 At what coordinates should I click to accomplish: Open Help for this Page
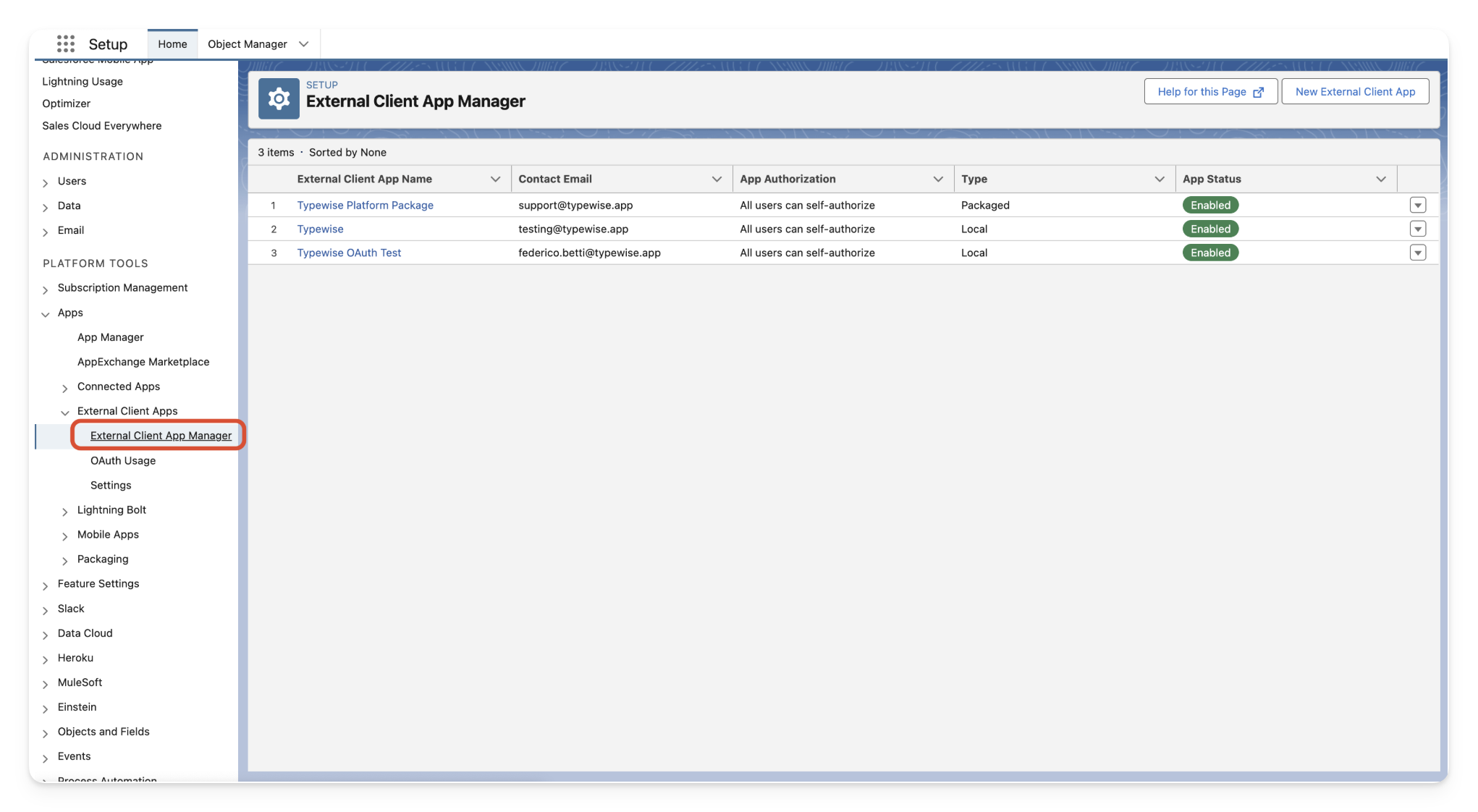click(1209, 92)
